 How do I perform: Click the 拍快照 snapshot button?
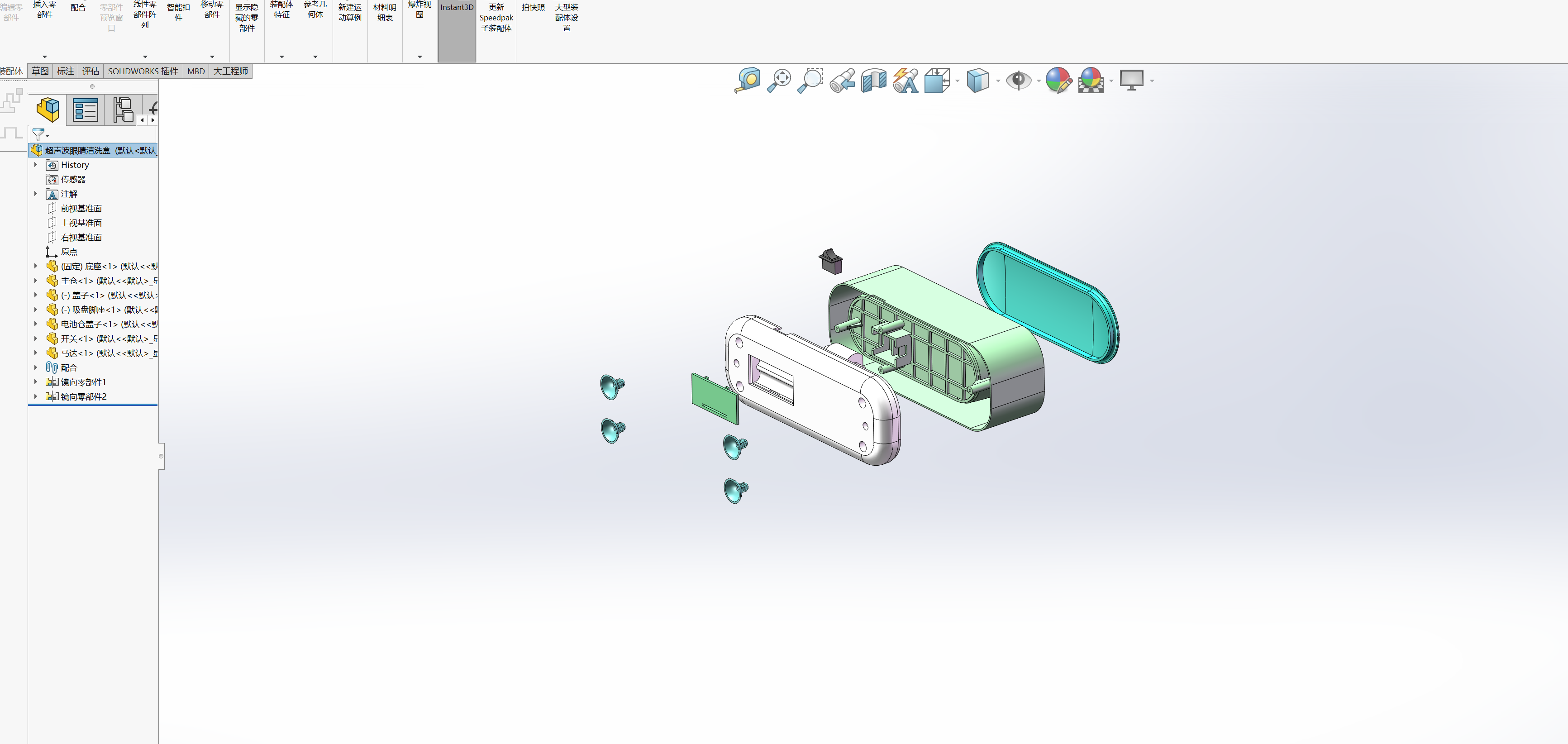[x=533, y=8]
